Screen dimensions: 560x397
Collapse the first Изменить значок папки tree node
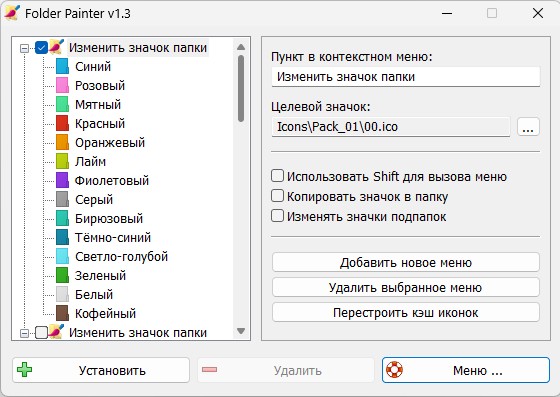24,48
